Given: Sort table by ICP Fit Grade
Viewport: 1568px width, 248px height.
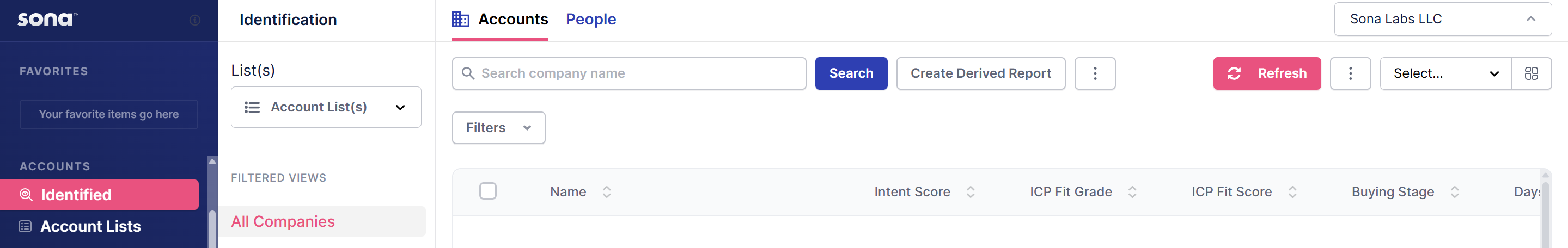Looking at the screenshot, I should 1132,192.
